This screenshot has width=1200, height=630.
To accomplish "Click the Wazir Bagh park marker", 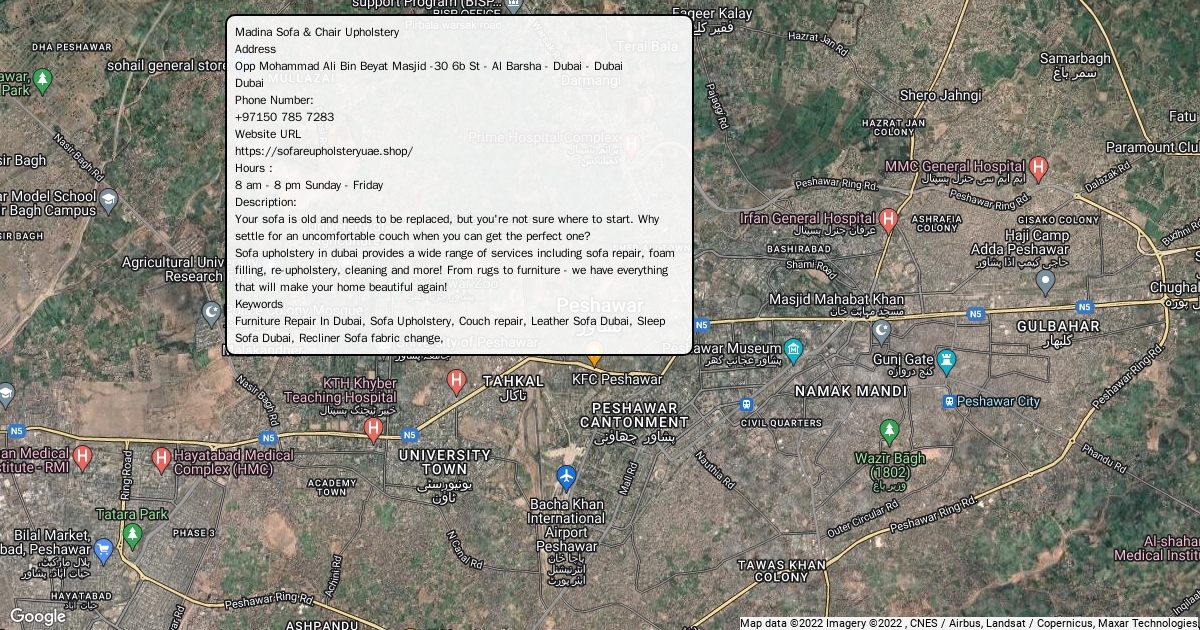I will [x=889, y=432].
